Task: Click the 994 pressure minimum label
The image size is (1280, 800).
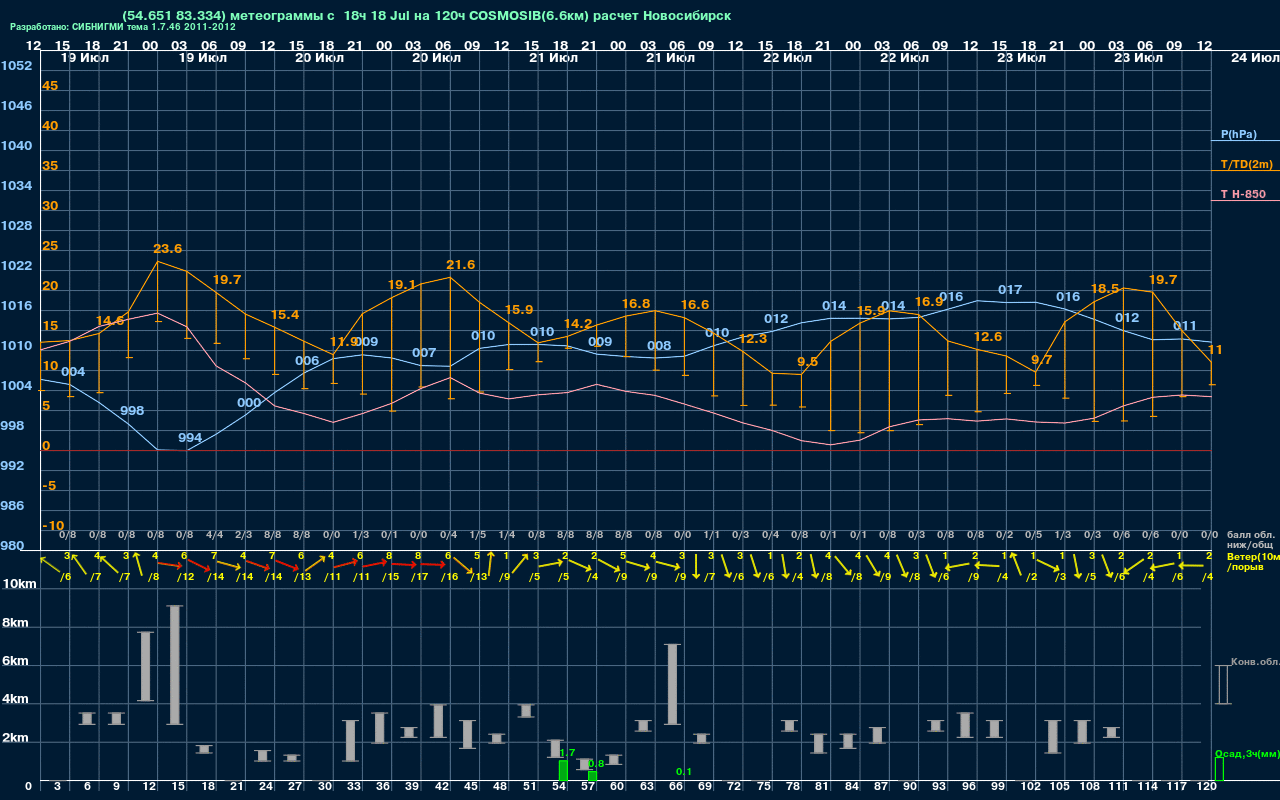Action: coord(190,438)
